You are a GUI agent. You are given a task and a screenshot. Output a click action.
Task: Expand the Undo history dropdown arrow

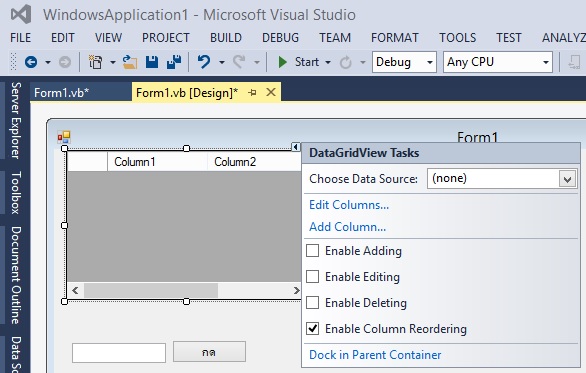(222, 62)
